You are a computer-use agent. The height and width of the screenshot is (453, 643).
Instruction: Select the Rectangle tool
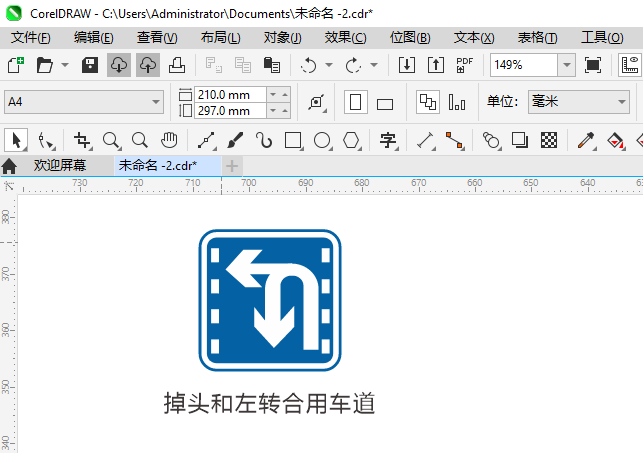pos(293,140)
